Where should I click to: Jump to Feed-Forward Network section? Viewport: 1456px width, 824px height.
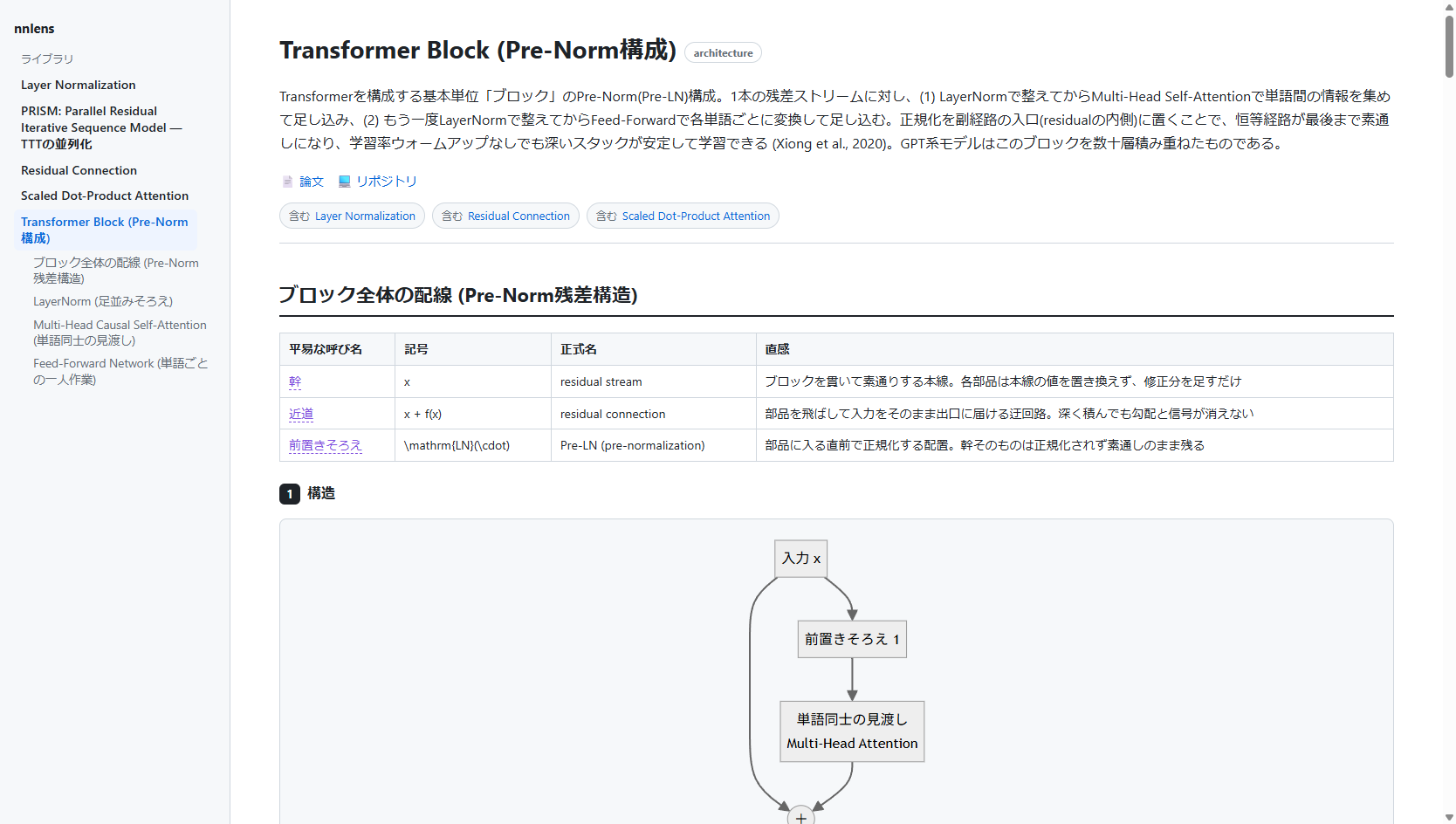coord(120,371)
